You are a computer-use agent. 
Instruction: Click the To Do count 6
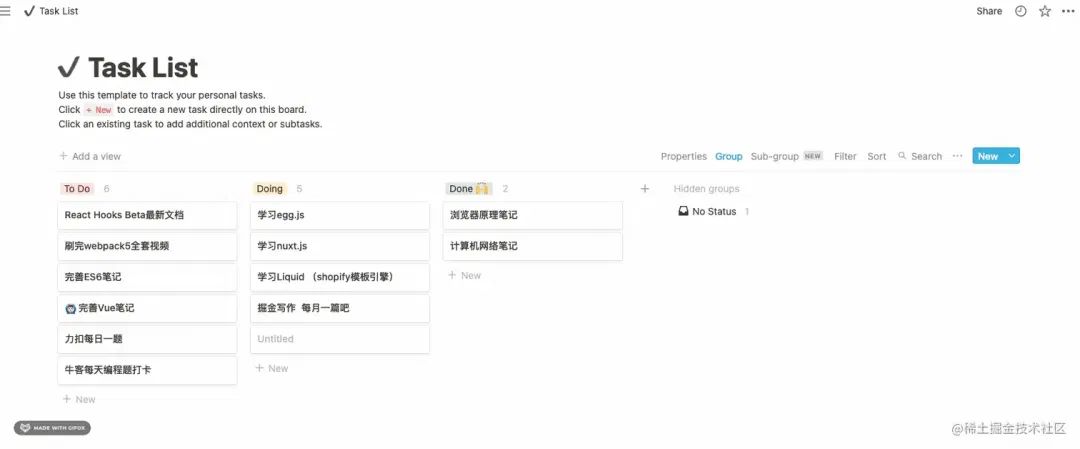point(107,189)
